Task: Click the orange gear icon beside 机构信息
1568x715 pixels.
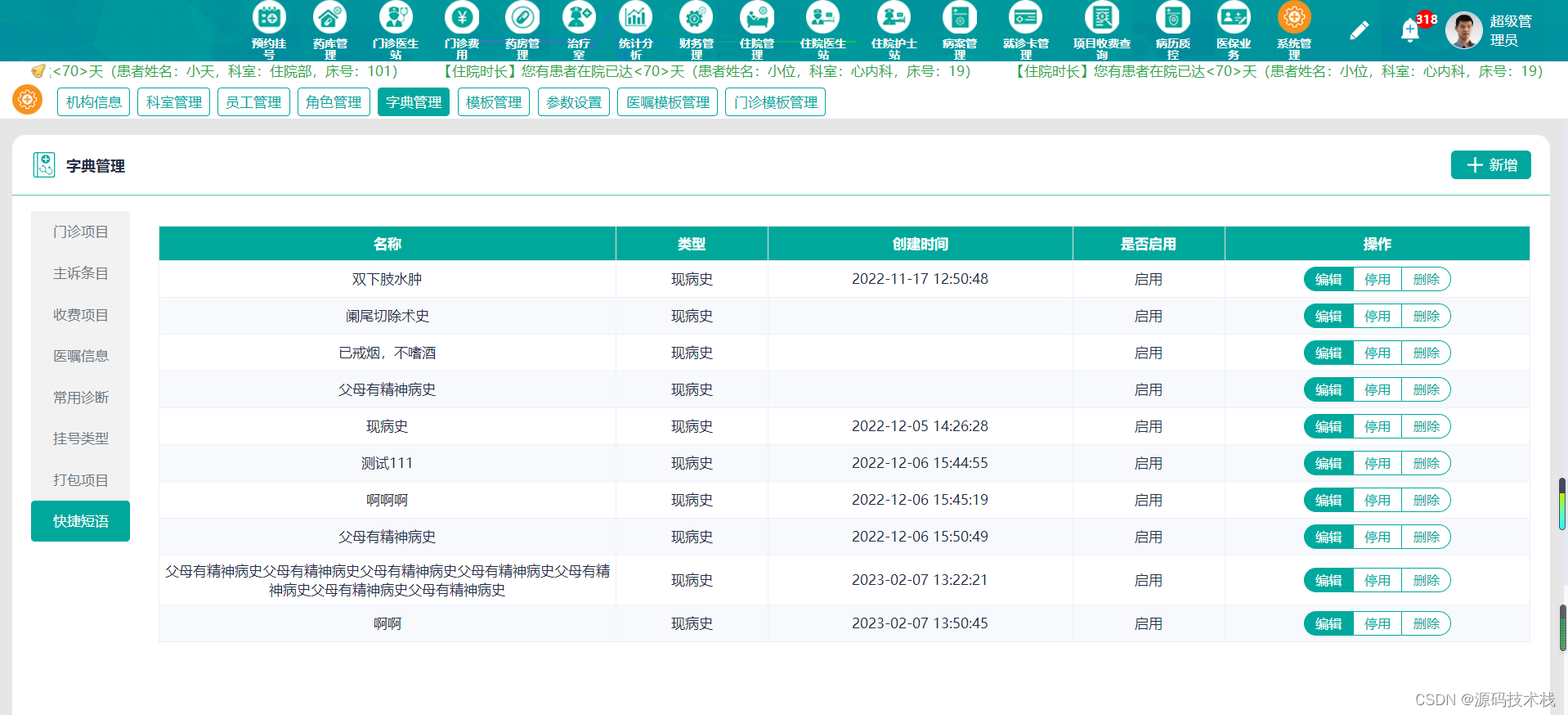Action: (x=28, y=101)
